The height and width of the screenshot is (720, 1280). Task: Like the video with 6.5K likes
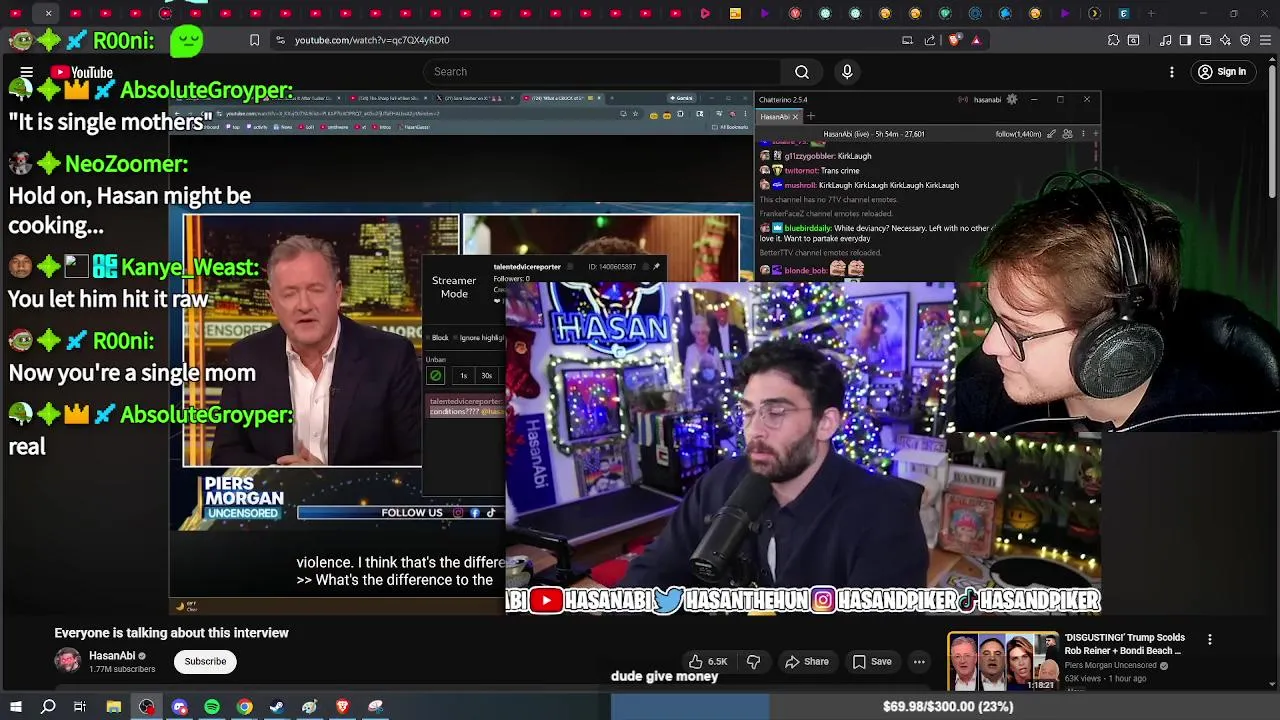(707, 661)
